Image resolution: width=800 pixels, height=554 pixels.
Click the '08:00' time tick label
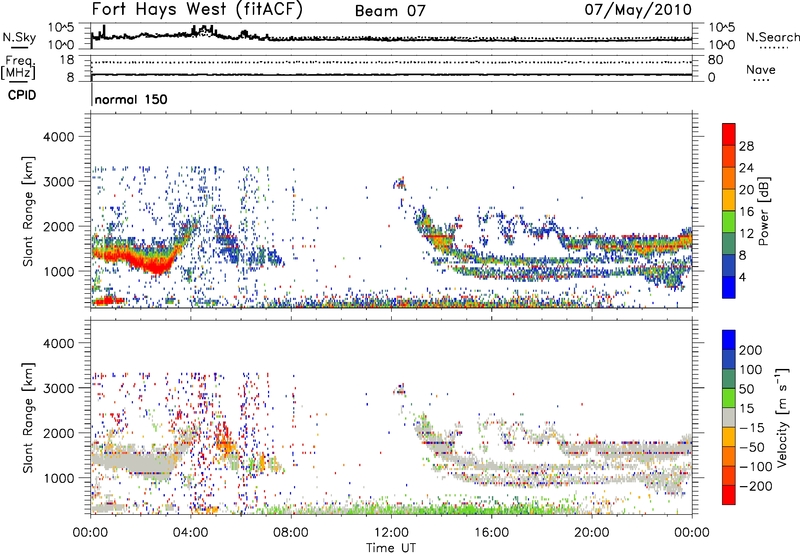(291, 533)
